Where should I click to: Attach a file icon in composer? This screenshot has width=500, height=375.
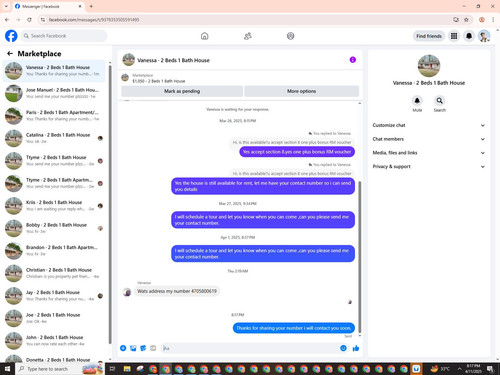point(133,348)
